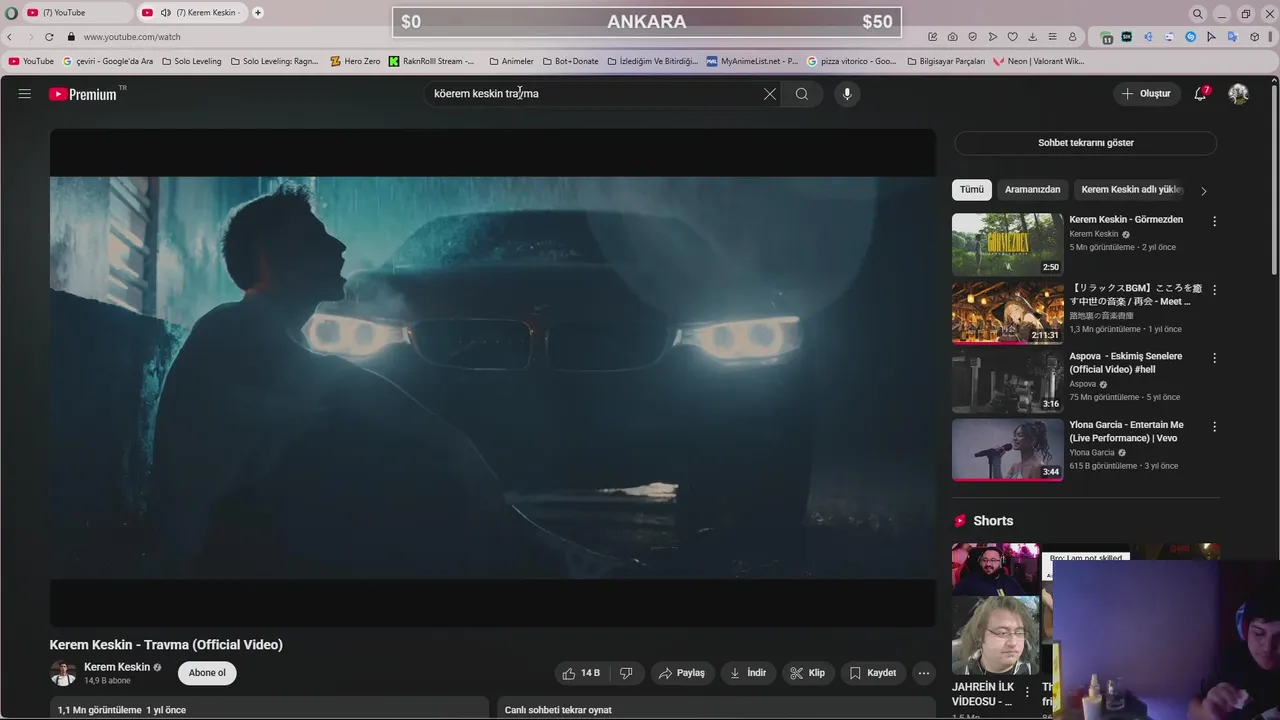This screenshot has height=720, width=1280.
Task: Open YouTube bookmark
Action: point(31,61)
